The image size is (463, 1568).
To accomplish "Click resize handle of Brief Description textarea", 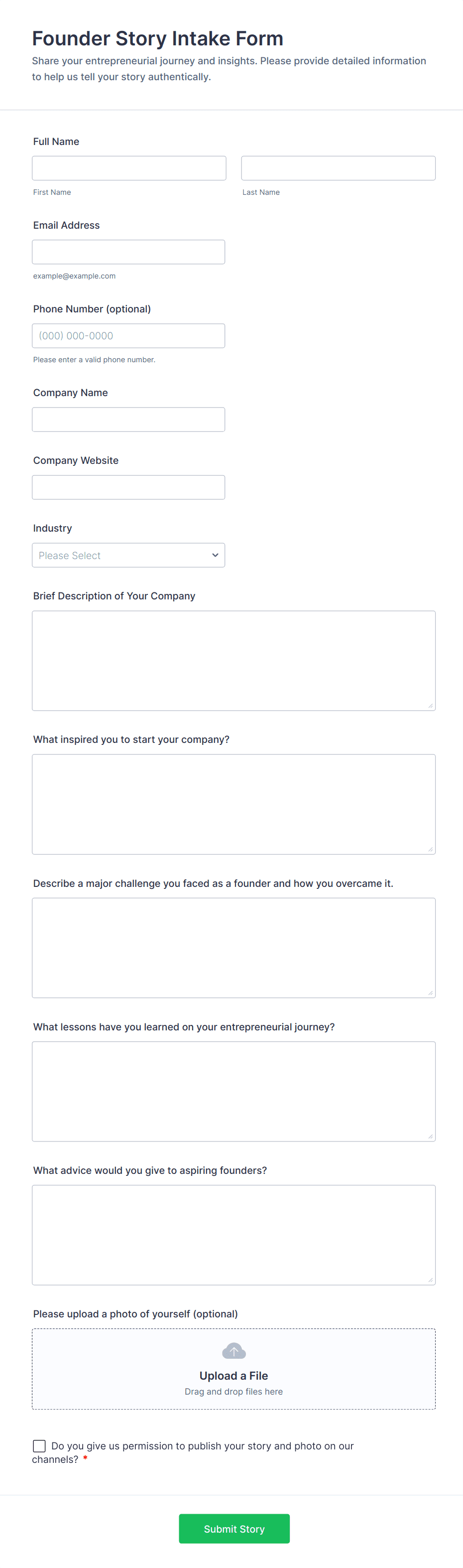I will (x=430, y=706).
